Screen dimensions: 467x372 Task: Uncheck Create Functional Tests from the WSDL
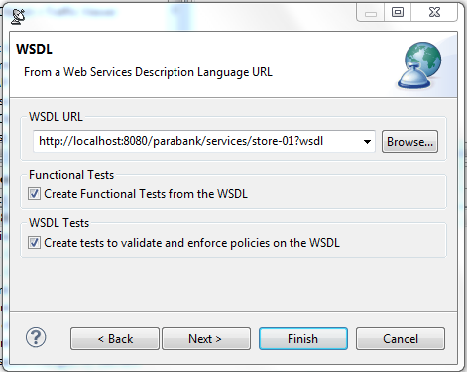[x=34, y=194]
